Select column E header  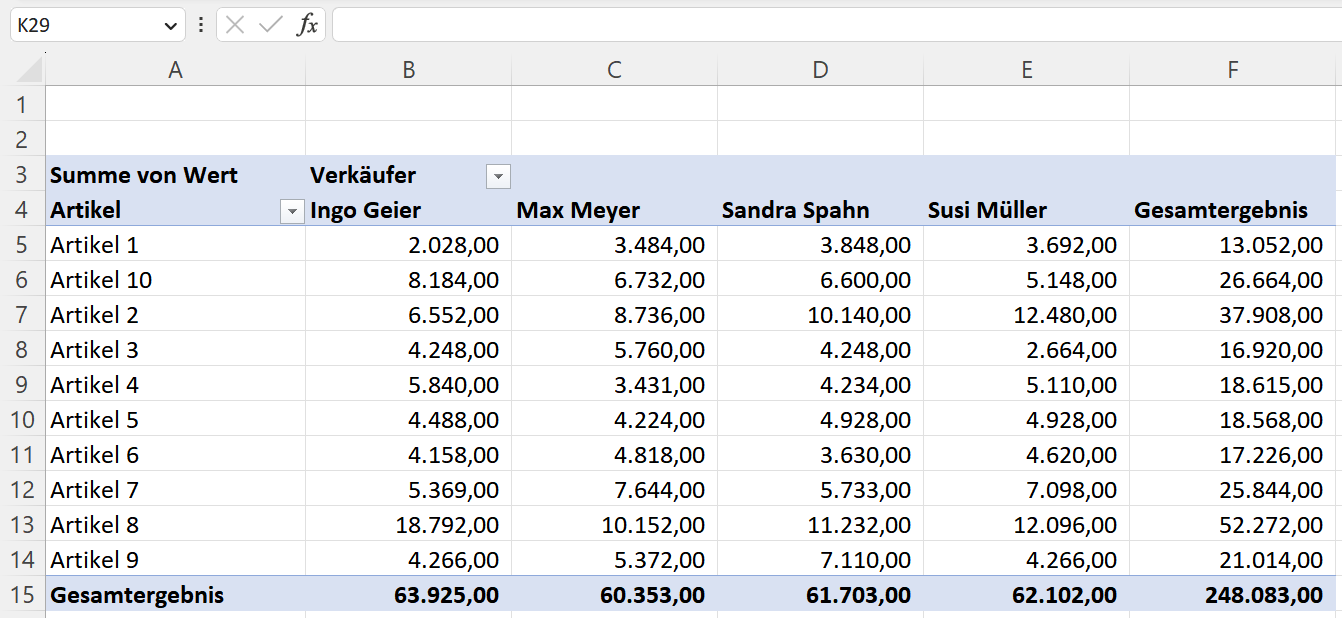1026,69
